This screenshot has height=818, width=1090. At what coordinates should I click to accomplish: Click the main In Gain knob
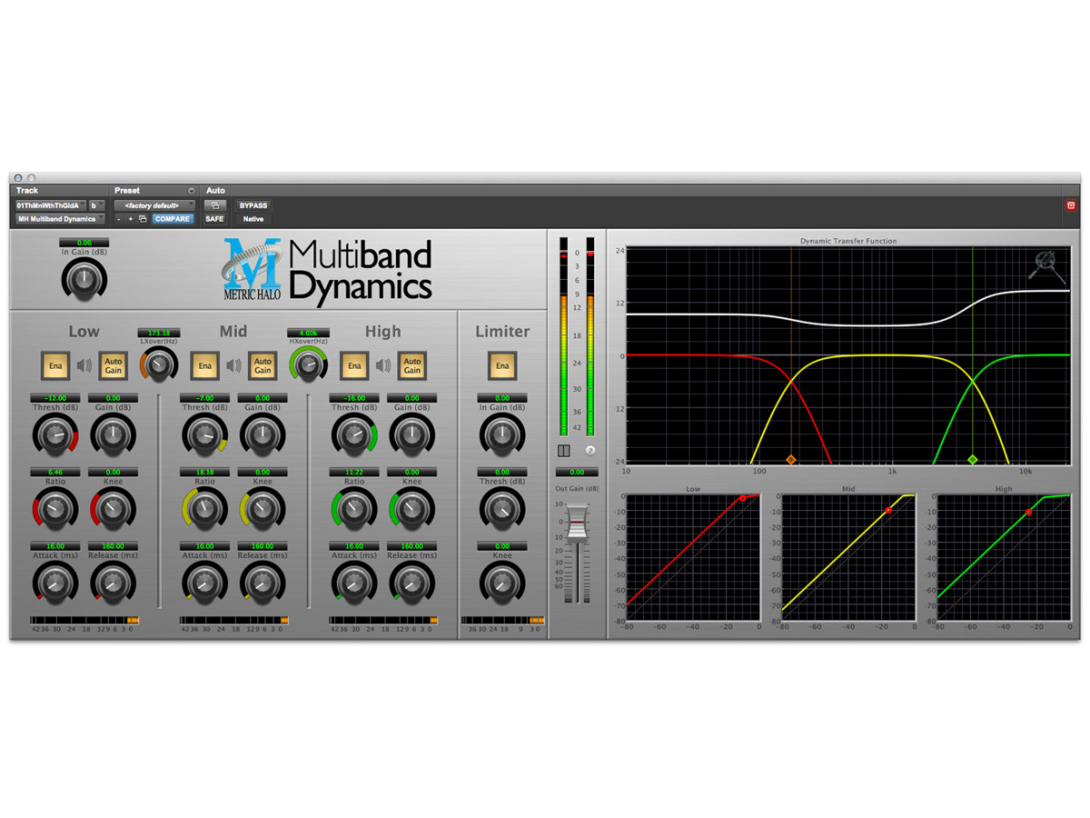(x=84, y=280)
